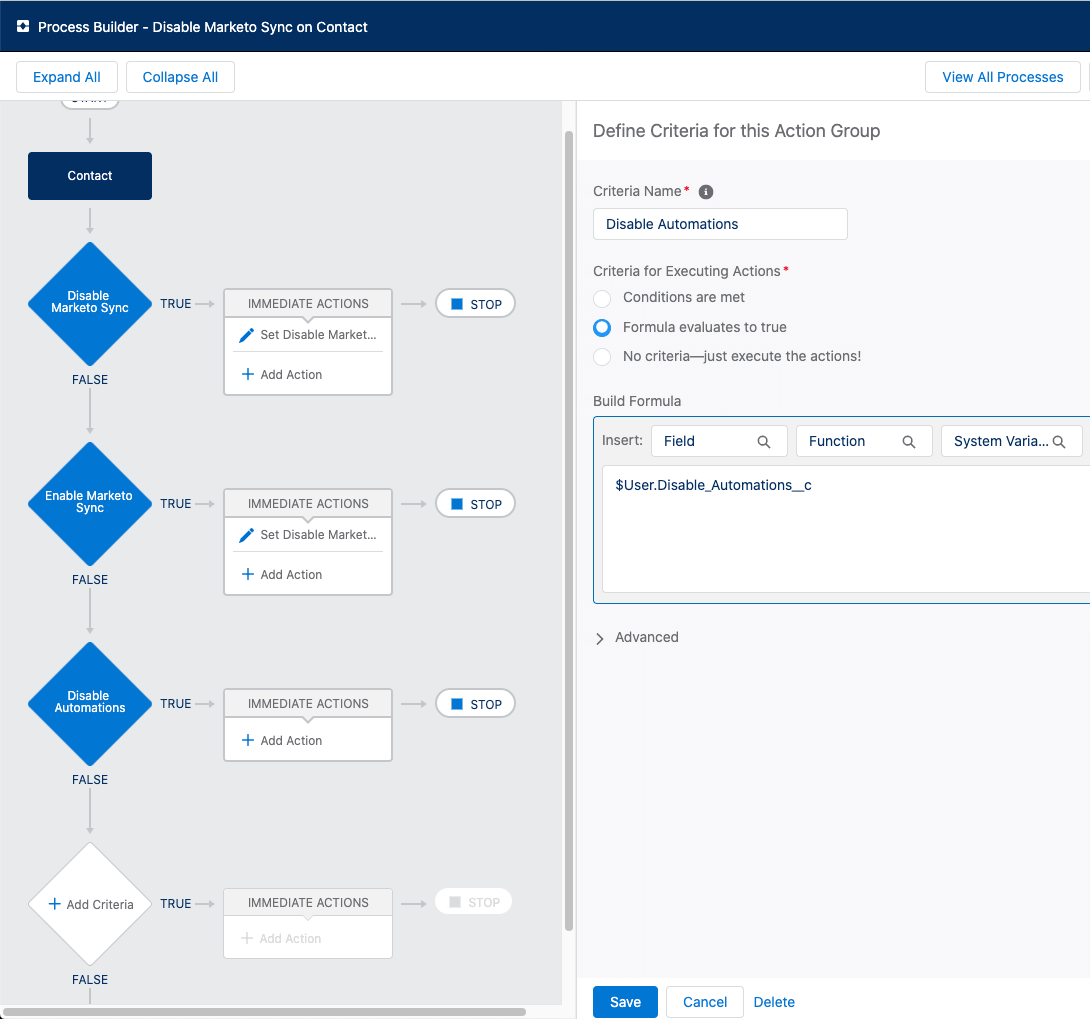Choose 'No criteria—just execute the actions!' option
Image resolution: width=1090 pixels, height=1019 pixels.
pyautogui.click(x=602, y=357)
